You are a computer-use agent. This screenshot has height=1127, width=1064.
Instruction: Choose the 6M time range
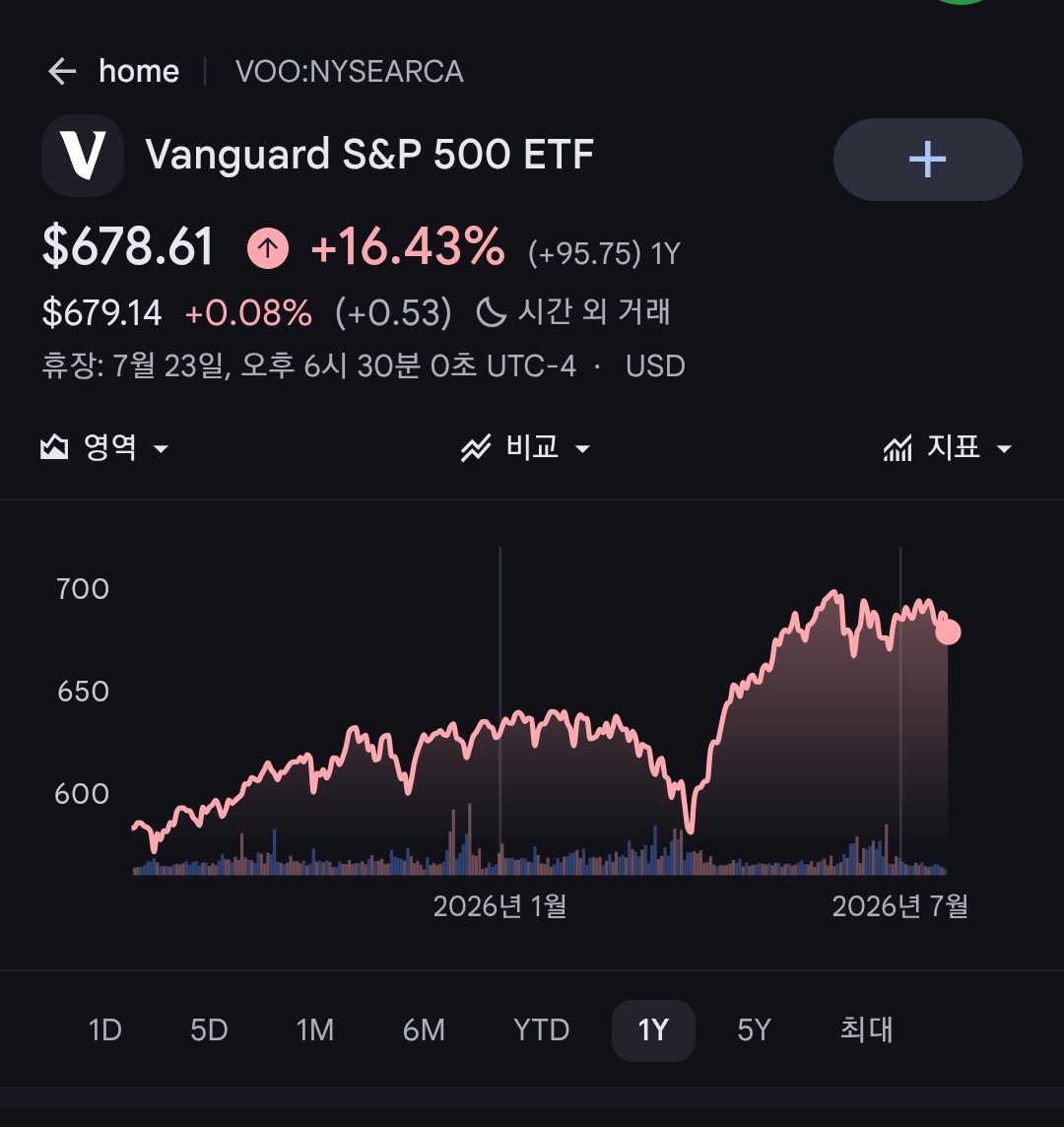pyautogui.click(x=425, y=1030)
